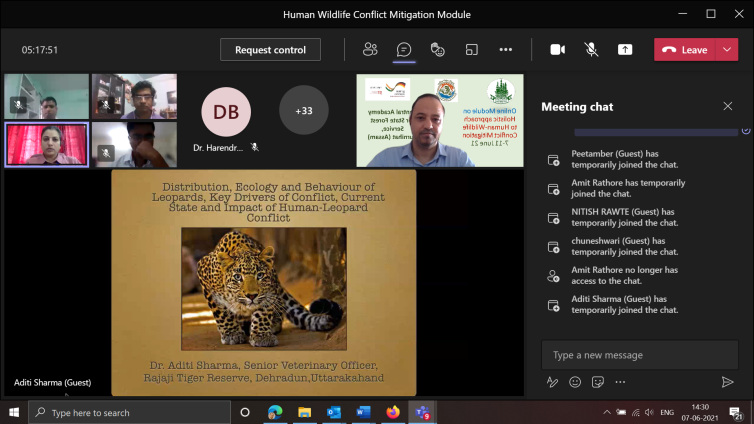Open the participants list icon
Viewport: 754px width, 424px height.
pos(370,49)
